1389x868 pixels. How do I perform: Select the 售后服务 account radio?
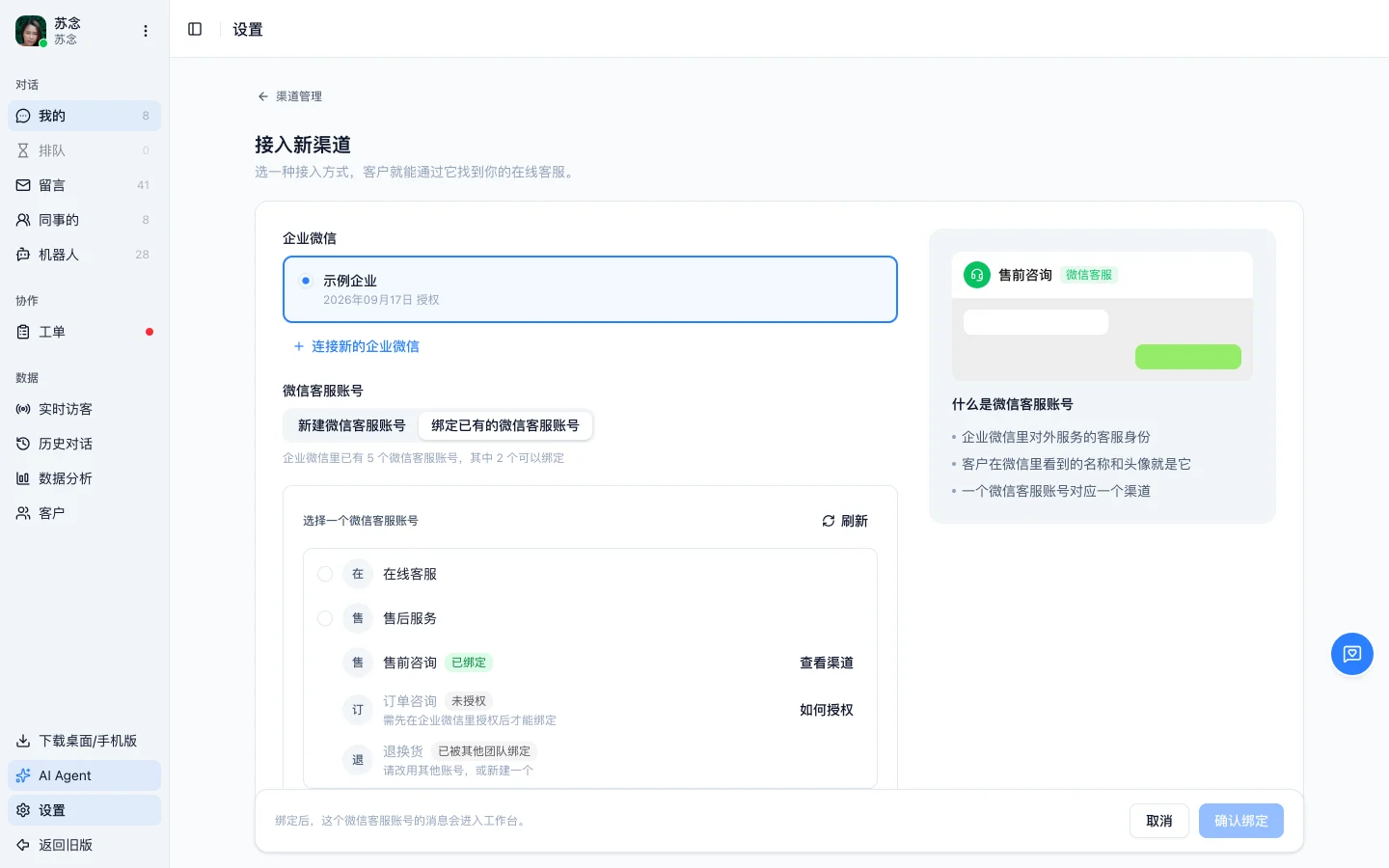tap(325, 618)
